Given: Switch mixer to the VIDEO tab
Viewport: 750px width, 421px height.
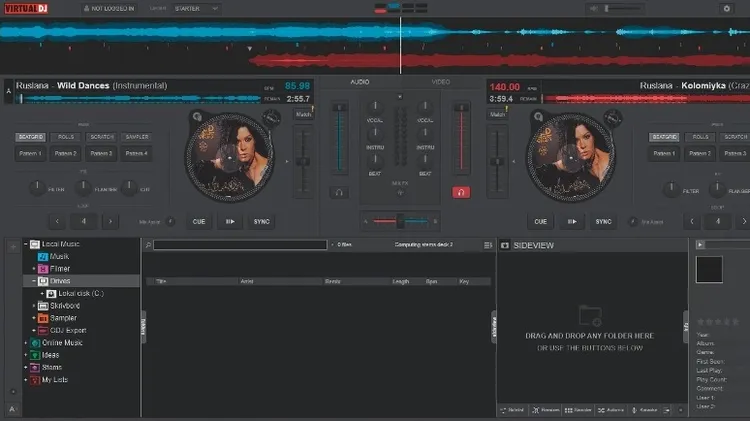Looking at the screenshot, I should 441,82.
